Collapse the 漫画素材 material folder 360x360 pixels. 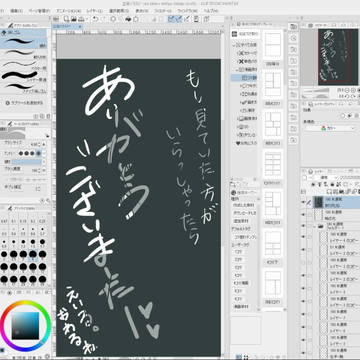238,69
